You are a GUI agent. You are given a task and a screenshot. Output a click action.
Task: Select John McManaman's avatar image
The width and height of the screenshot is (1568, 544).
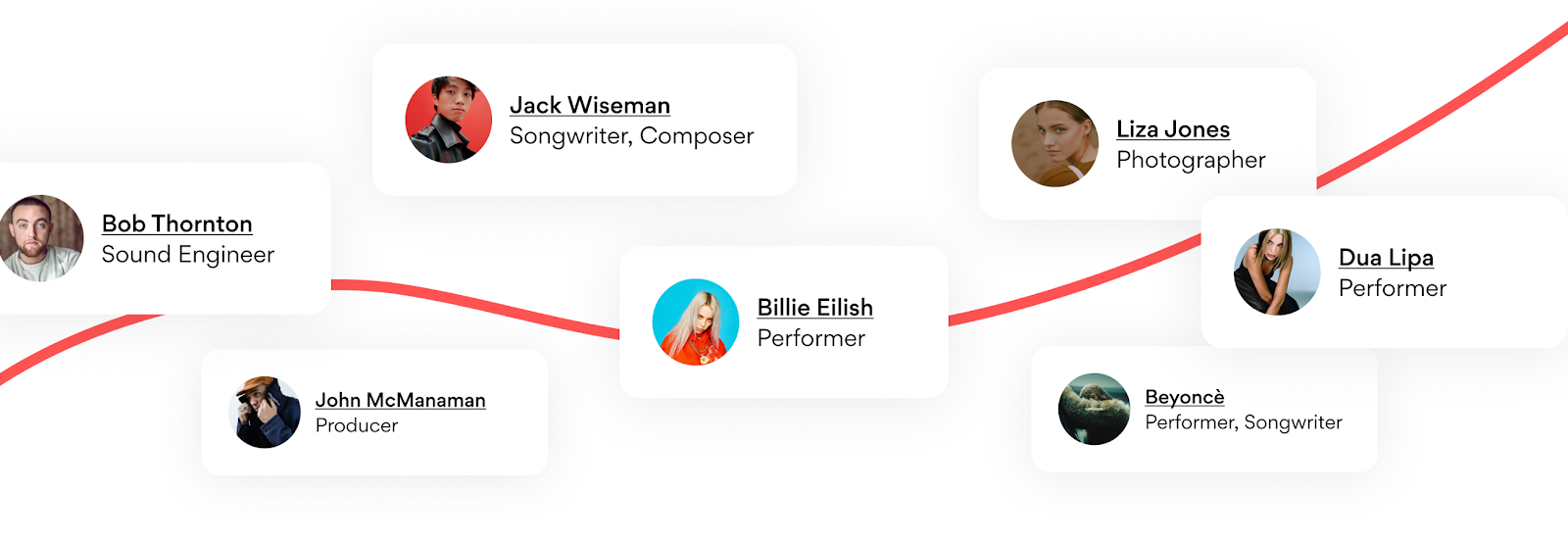pos(265,413)
